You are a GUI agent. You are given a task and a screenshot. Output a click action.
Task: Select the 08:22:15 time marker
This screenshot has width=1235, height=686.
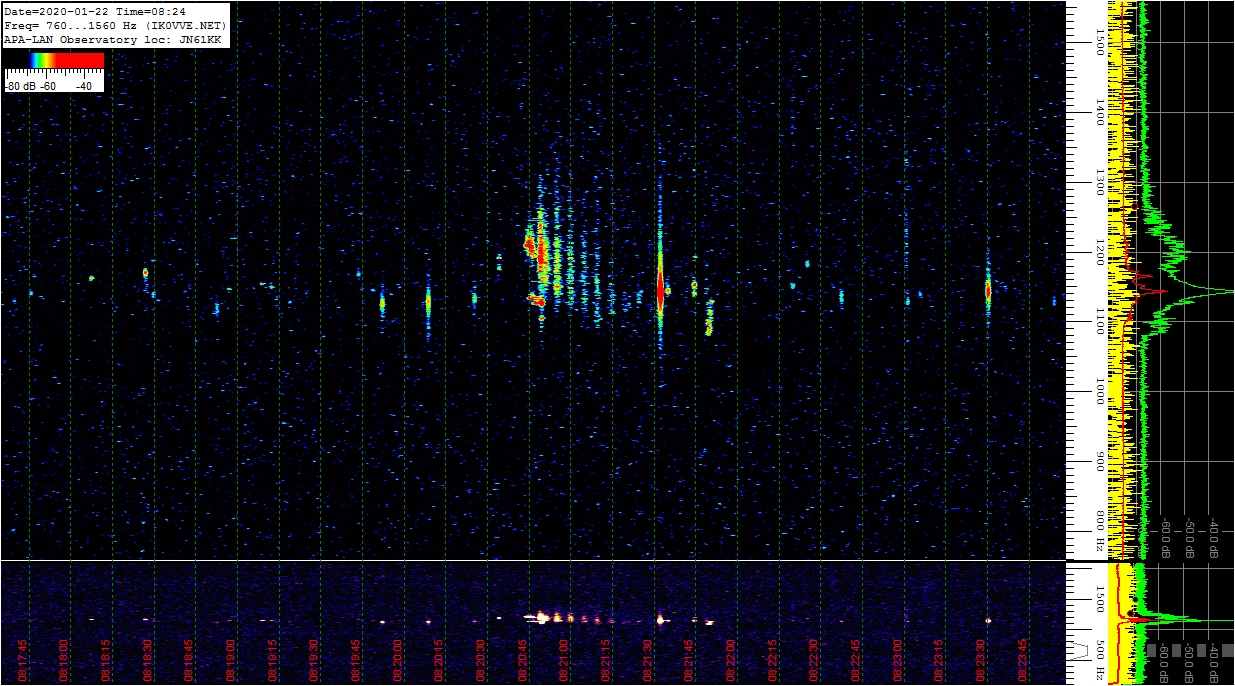[774, 659]
